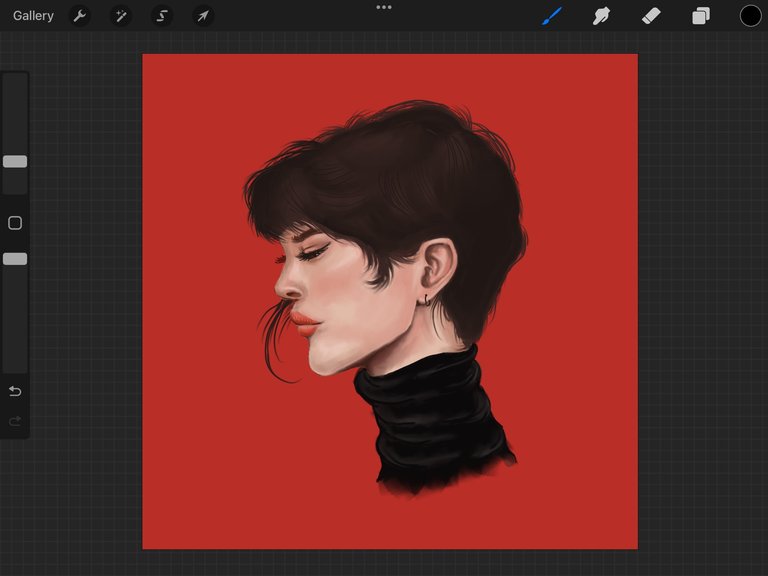Image resolution: width=768 pixels, height=576 pixels.
Task: Select the Smudge tool
Action: pos(601,16)
